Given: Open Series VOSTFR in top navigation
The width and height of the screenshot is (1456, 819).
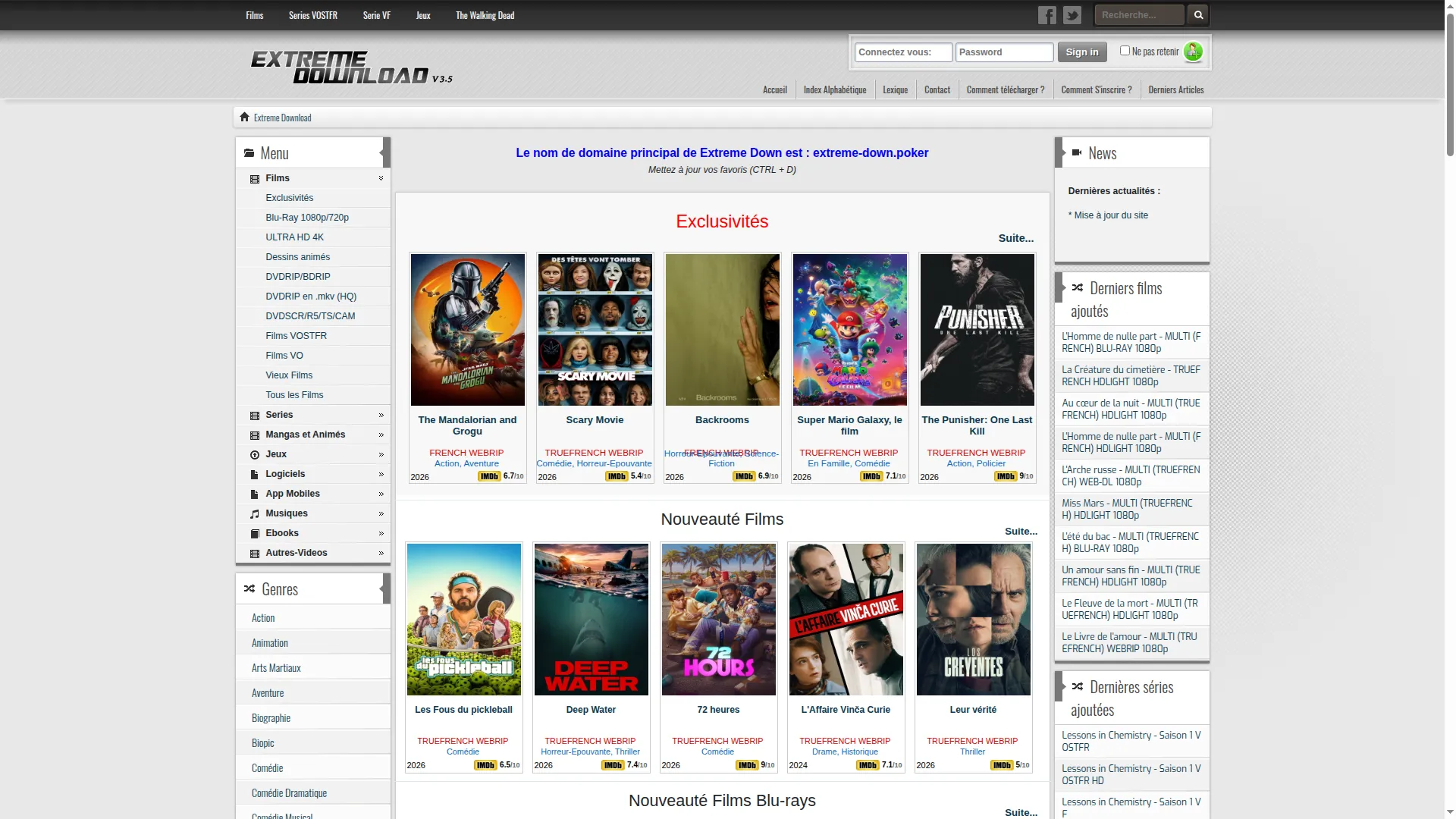Looking at the screenshot, I should pyautogui.click(x=313, y=15).
